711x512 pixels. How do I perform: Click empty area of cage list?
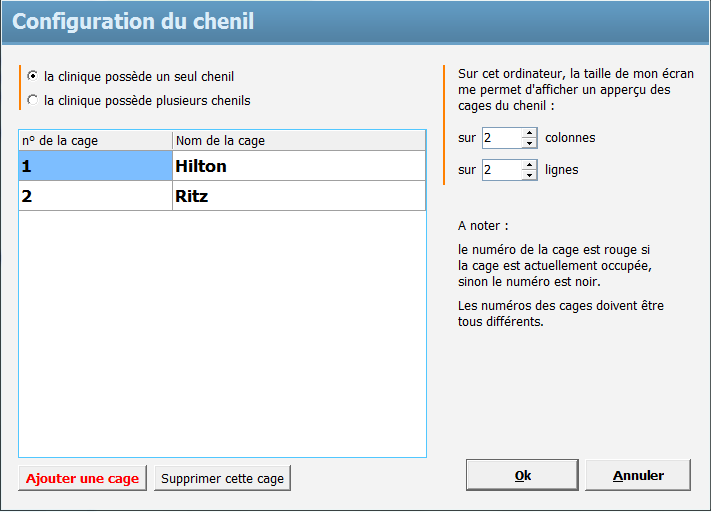[222, 330]
